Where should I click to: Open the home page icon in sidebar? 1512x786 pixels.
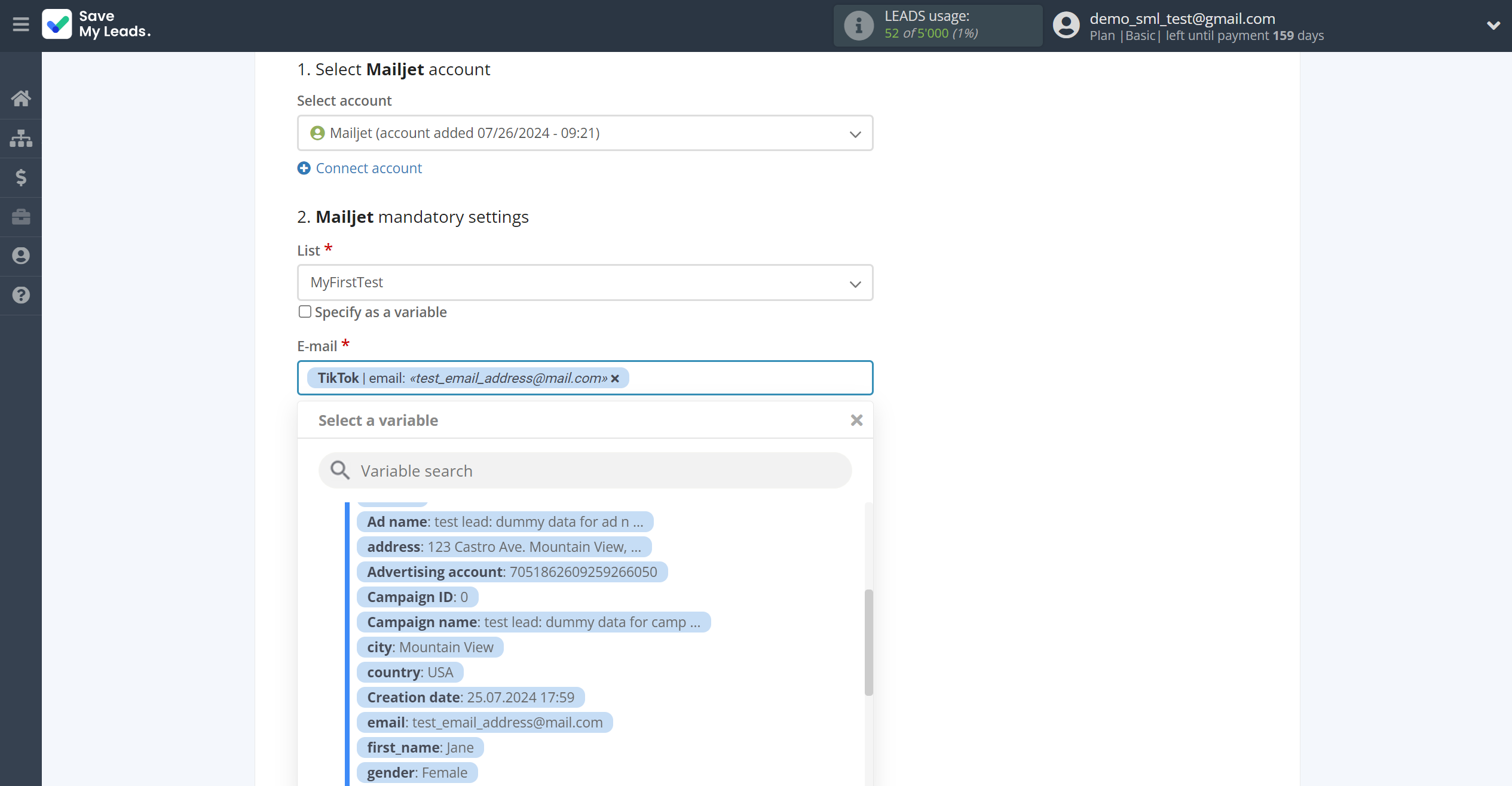21,99
